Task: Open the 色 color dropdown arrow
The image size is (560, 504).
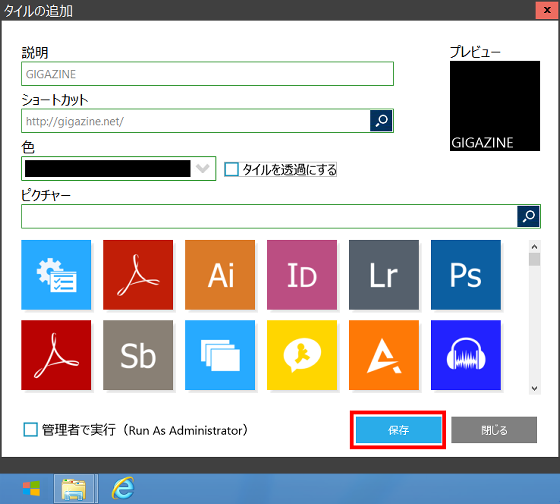Action: (x=202, y=168)
